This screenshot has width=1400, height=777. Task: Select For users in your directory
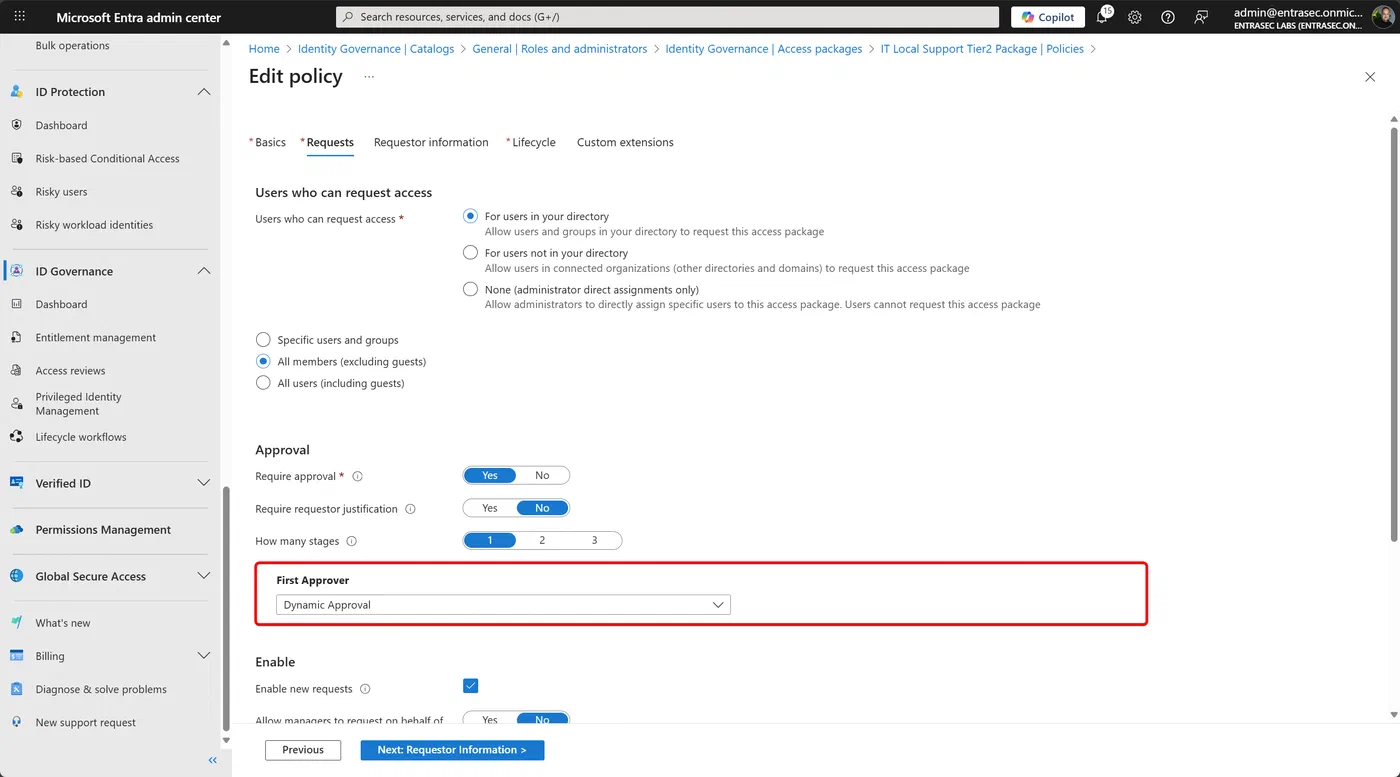pos(470,216)
